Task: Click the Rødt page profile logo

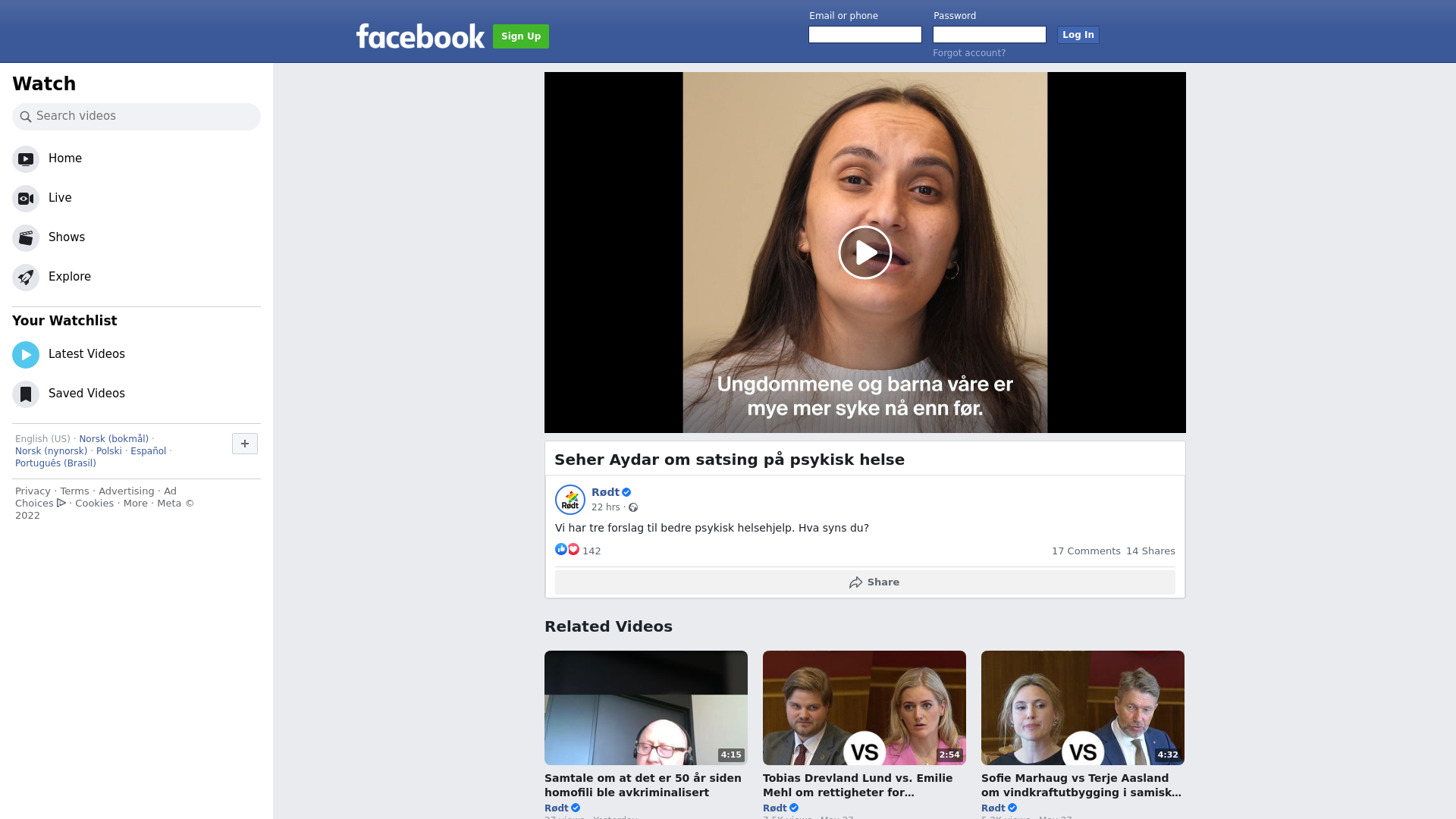Action: coord(570,500)
